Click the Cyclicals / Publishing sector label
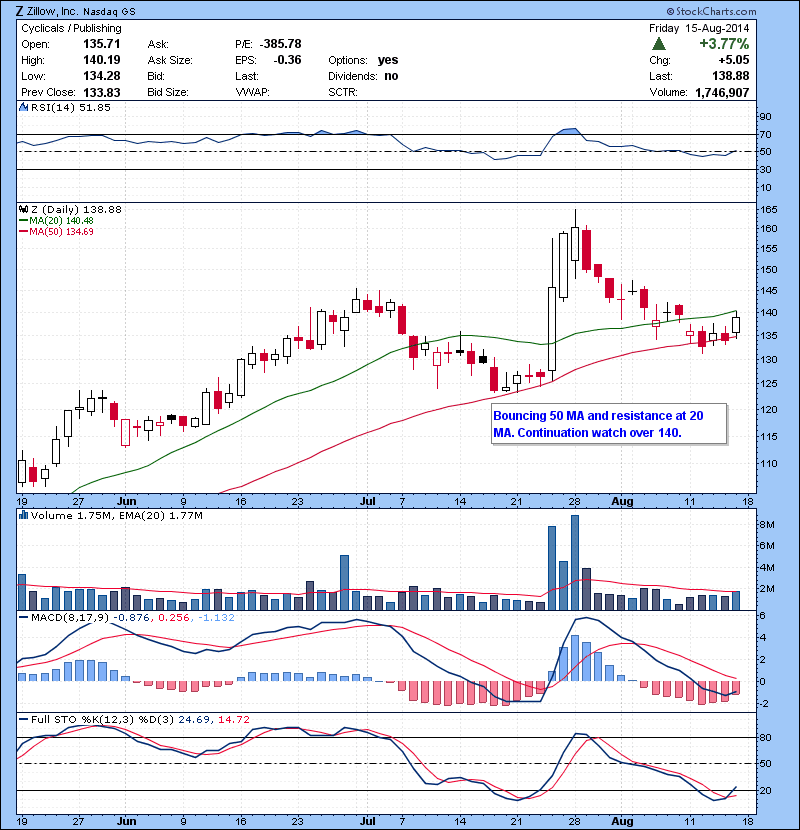 pyautogui.click(x=71, y=28)
